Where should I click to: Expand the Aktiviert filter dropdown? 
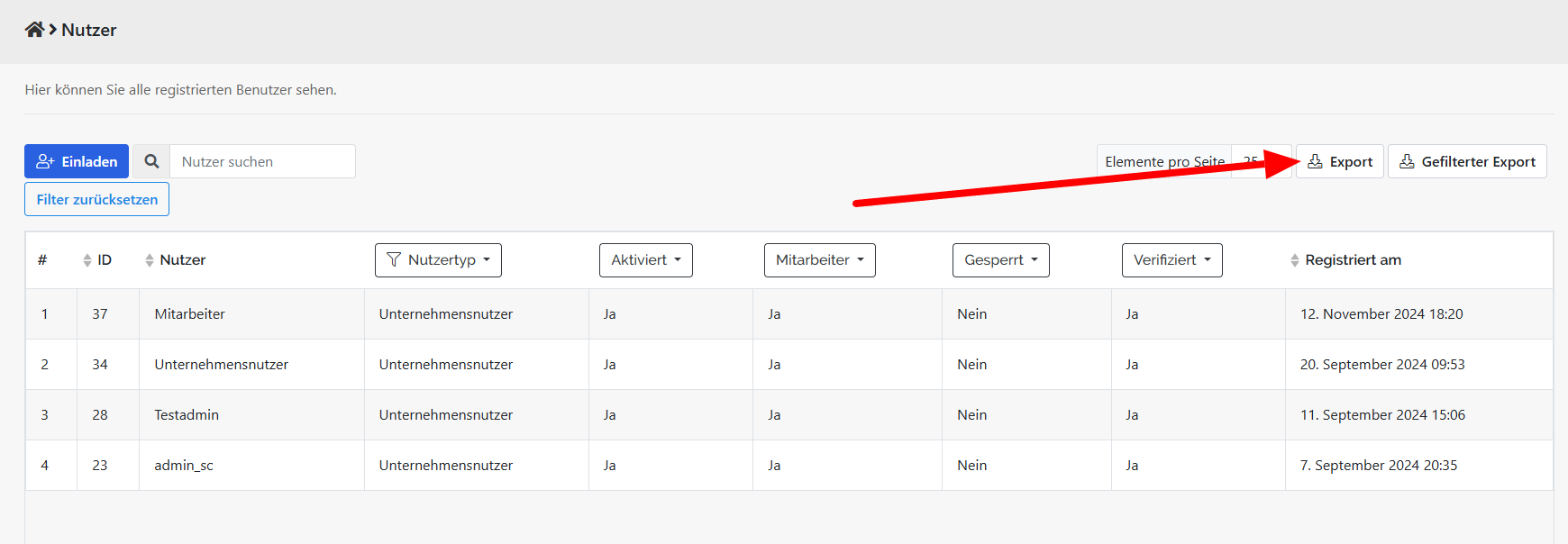[645, 260]
